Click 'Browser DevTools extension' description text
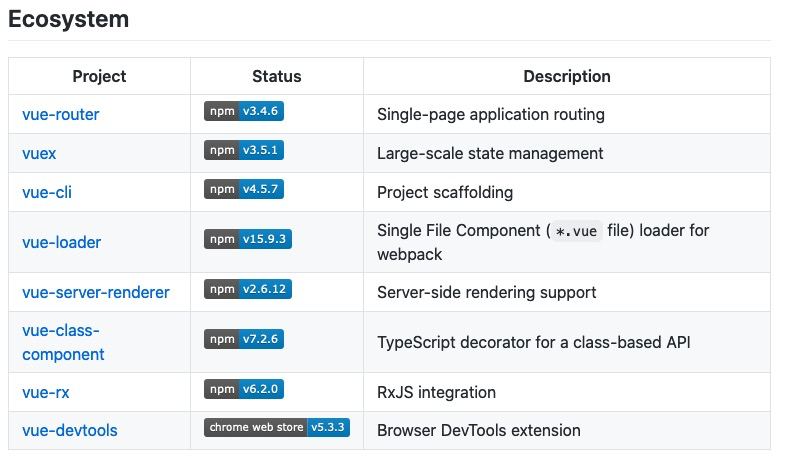 coord(479,430)
